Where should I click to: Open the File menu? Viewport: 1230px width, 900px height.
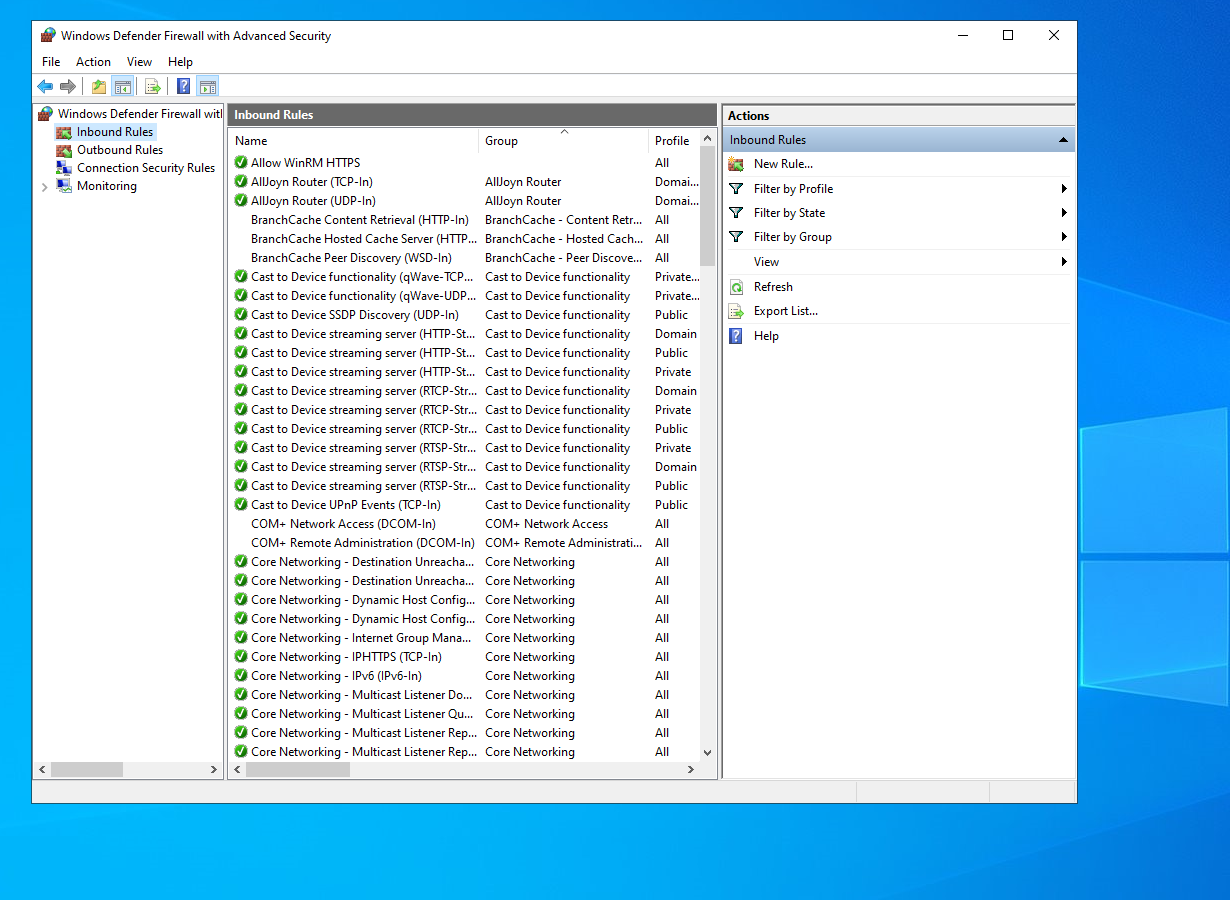[x=51, y=62]
